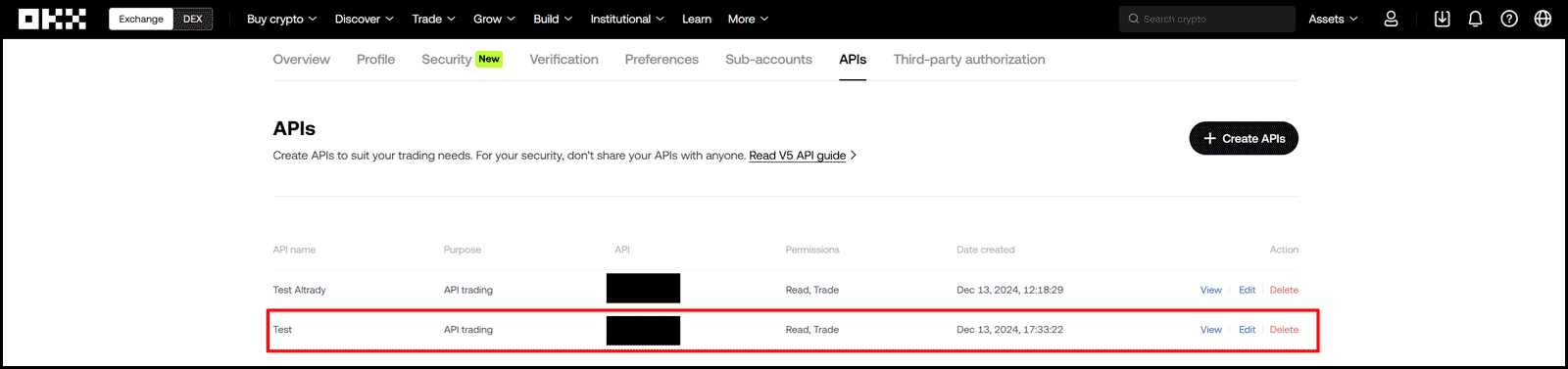Screen dimensions: 1568x369
Task: Expand the Trade menu
Action: tap(433, 19)
